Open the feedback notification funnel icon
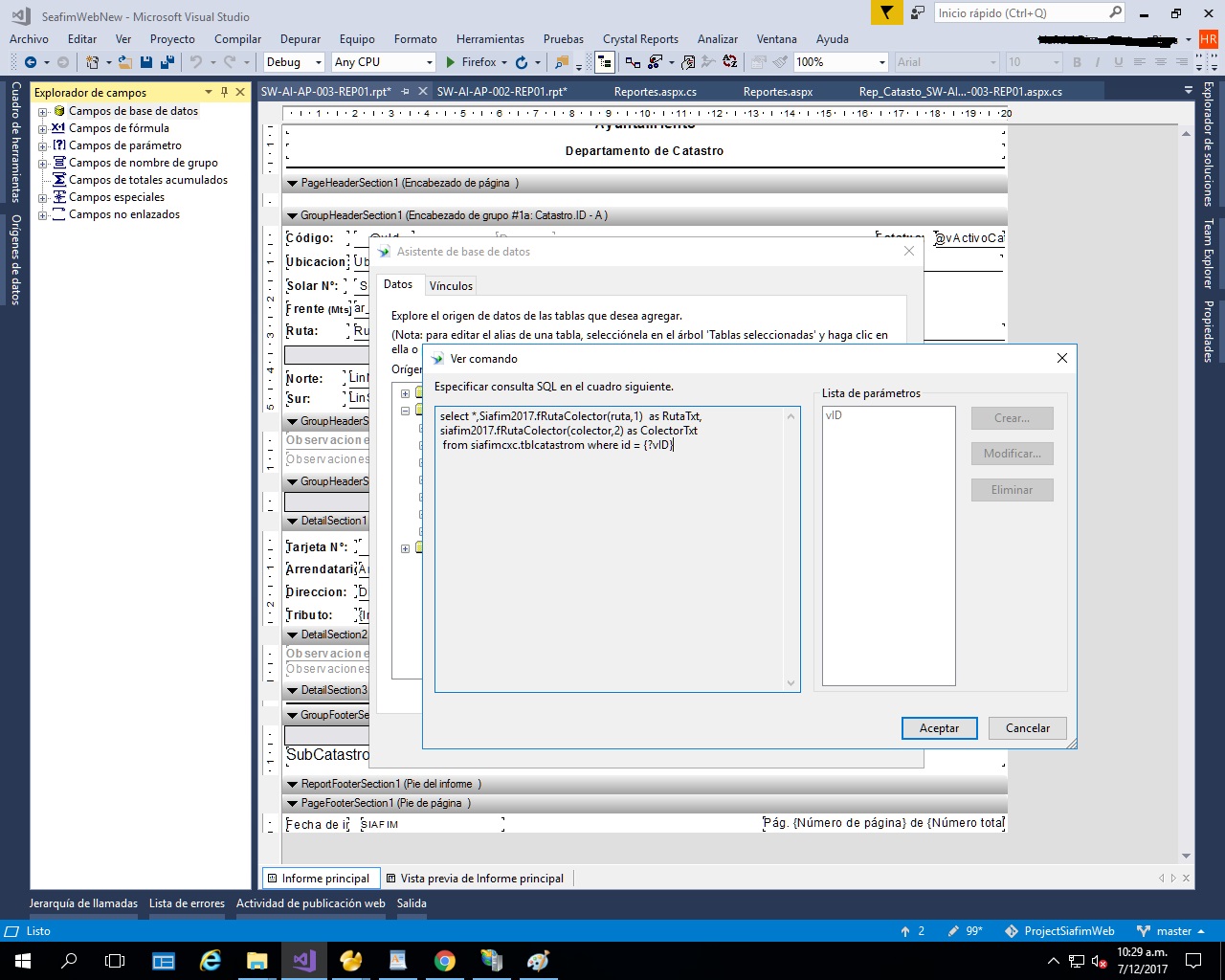The width and height of the screenshot is (1225, 980). click(x=887, y=12)
